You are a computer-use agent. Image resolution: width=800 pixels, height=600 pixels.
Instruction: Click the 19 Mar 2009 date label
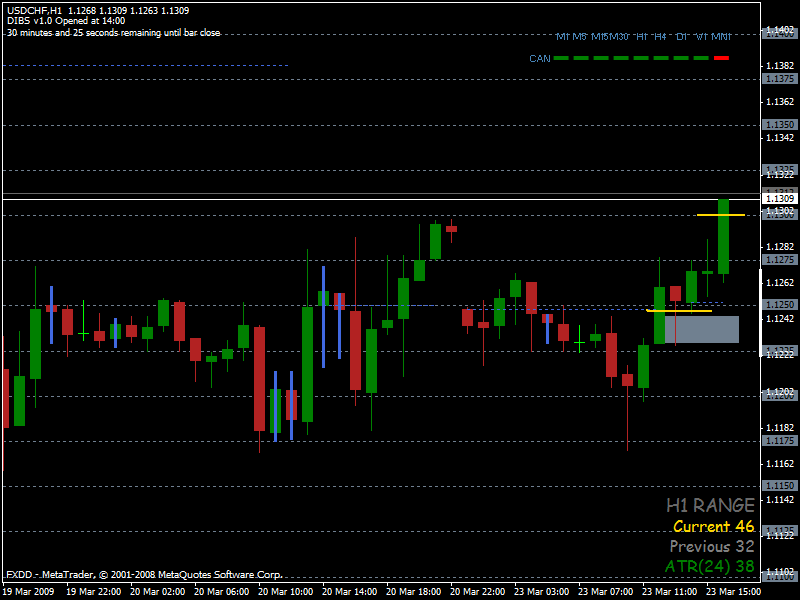[x=29, y=592]
